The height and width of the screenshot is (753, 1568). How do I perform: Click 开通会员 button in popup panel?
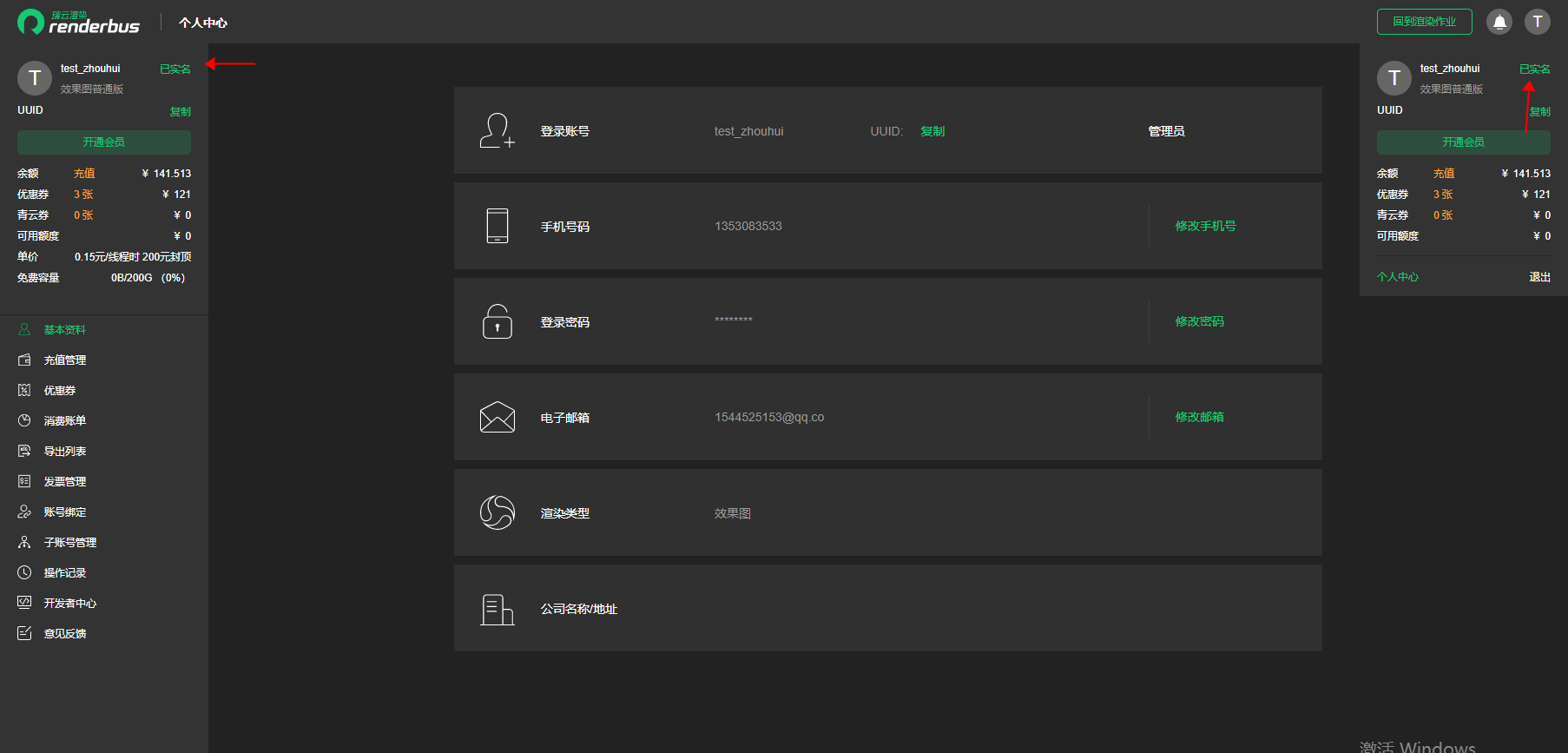click(1464, 142)
